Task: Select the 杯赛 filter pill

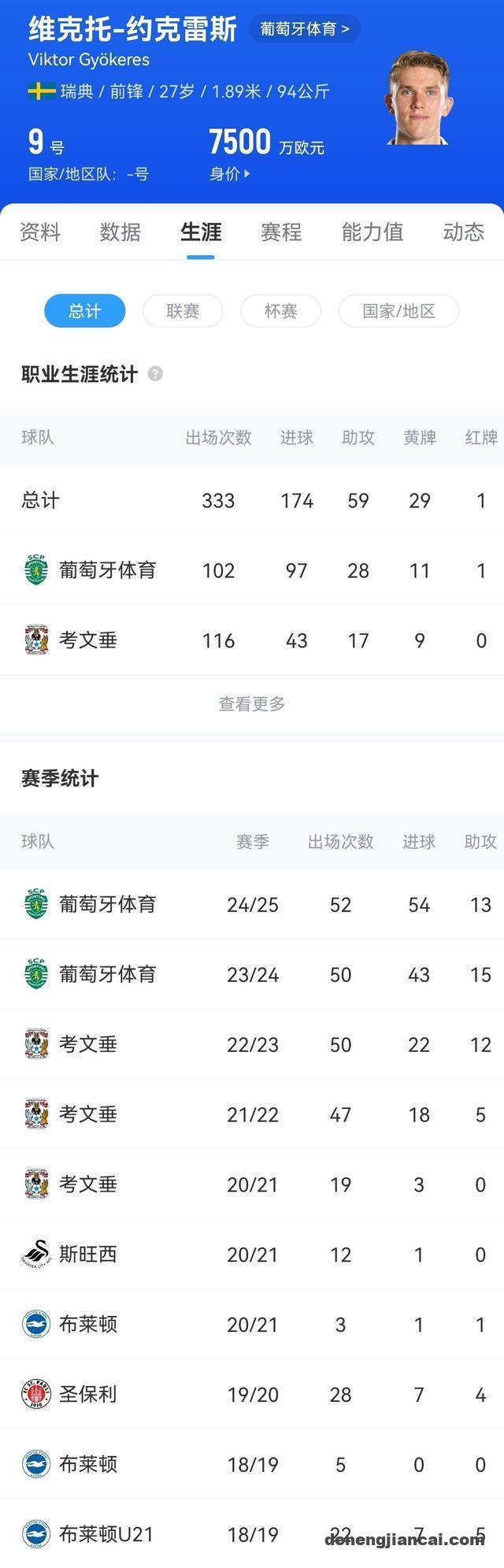Action: point(280,311)
